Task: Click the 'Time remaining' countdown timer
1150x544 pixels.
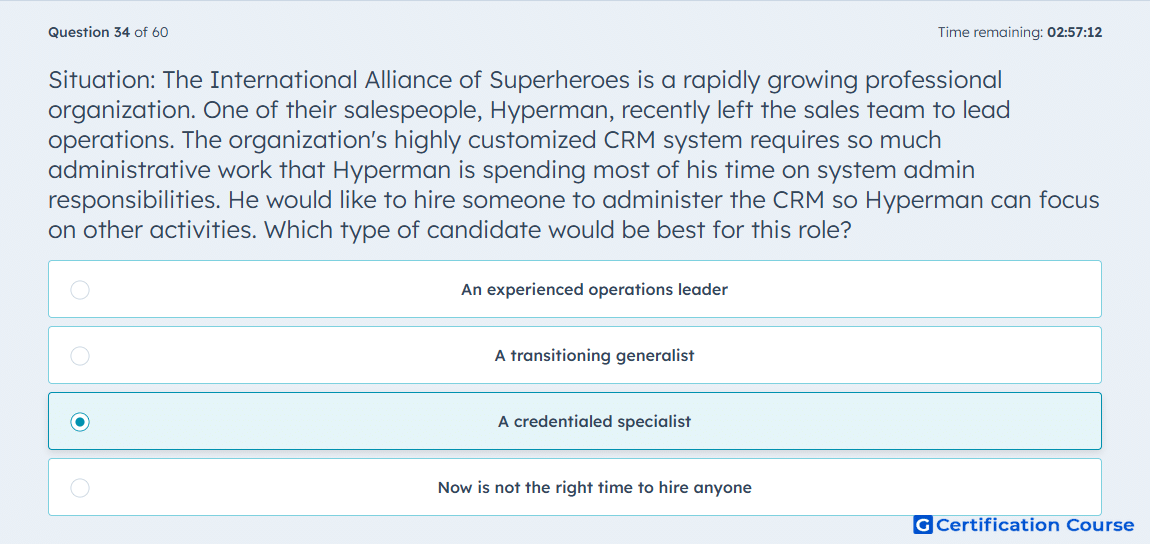Action: (x=1019, y=32)
